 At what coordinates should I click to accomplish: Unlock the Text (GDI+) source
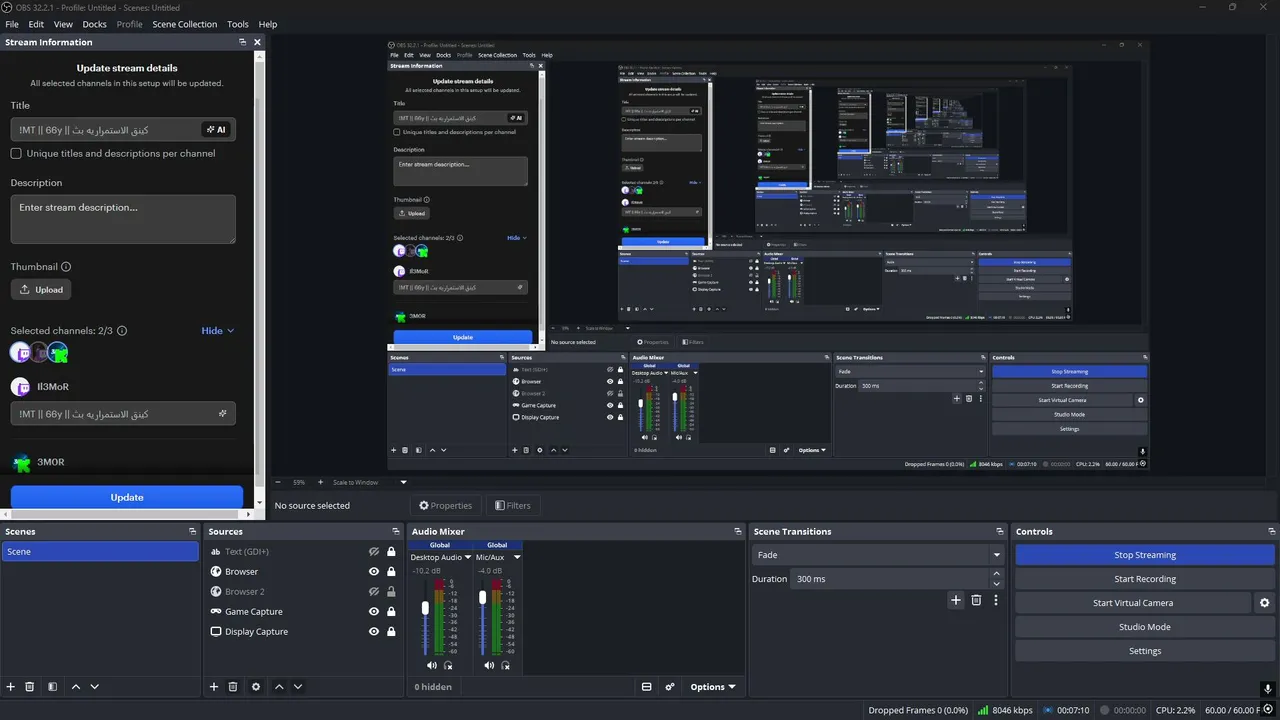391,551
